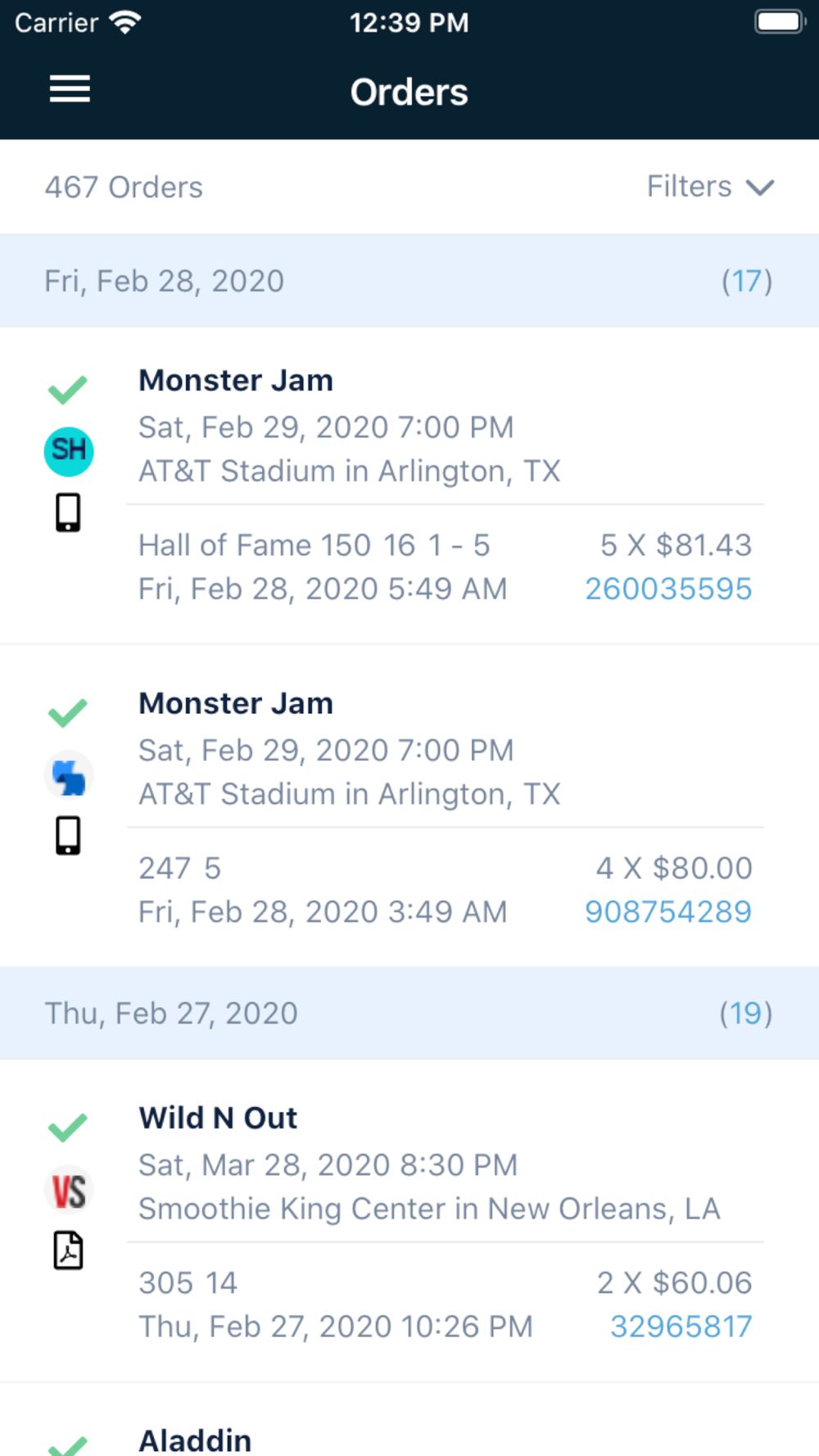Click the Wi-Fi status icon

(x=125, y=22)
